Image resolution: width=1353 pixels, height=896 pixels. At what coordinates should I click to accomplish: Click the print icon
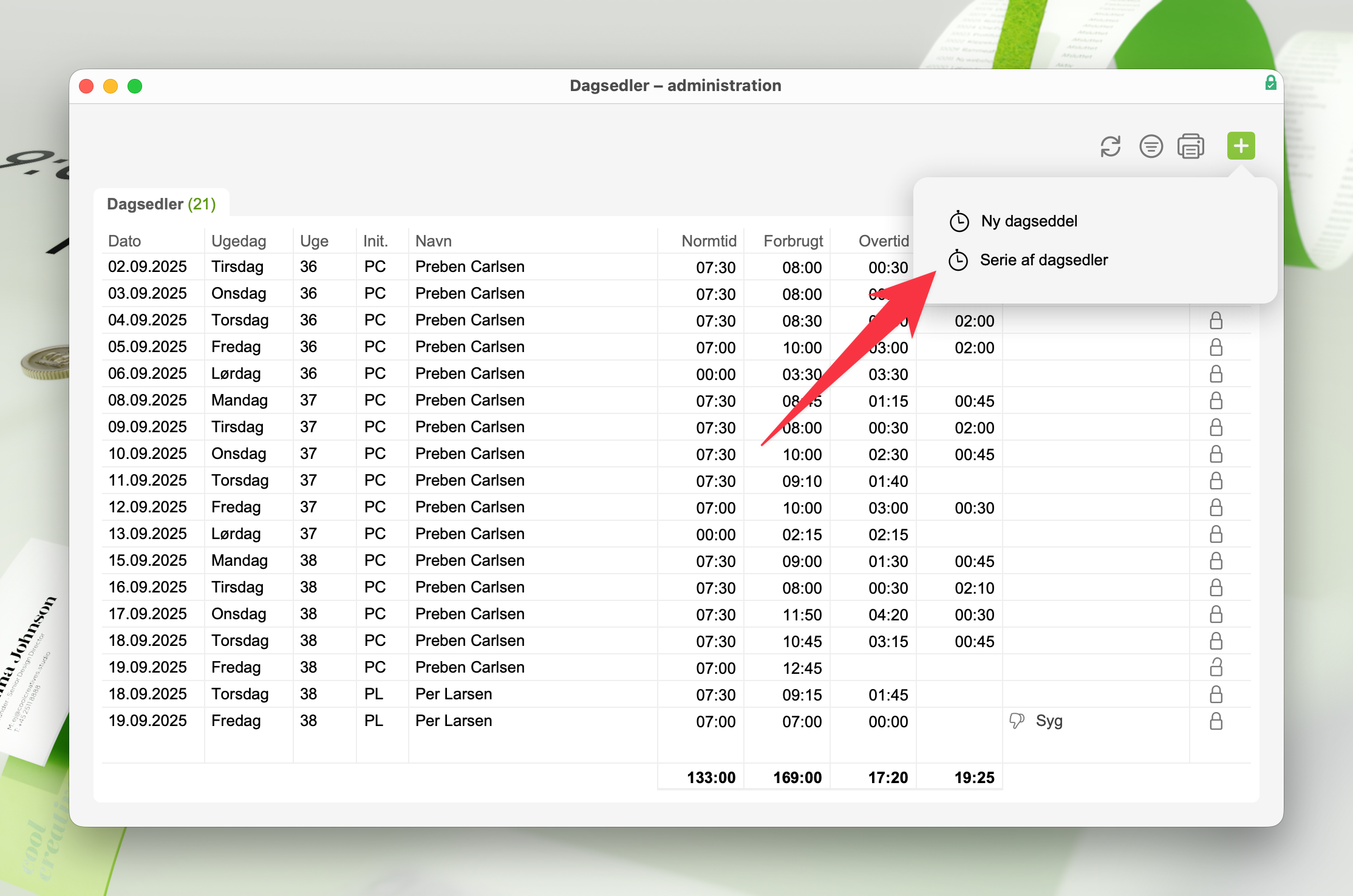[x=1191, y=146]
